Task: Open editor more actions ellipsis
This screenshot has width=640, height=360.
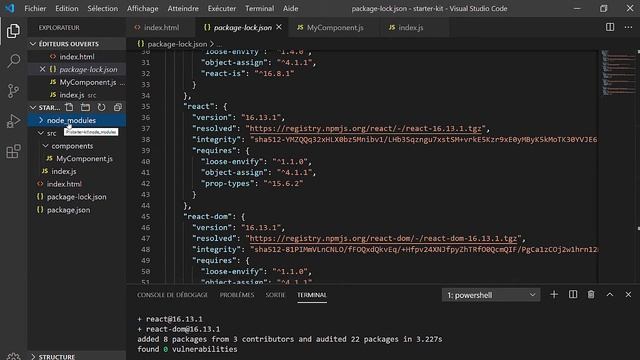Action: tap(628, 27)
